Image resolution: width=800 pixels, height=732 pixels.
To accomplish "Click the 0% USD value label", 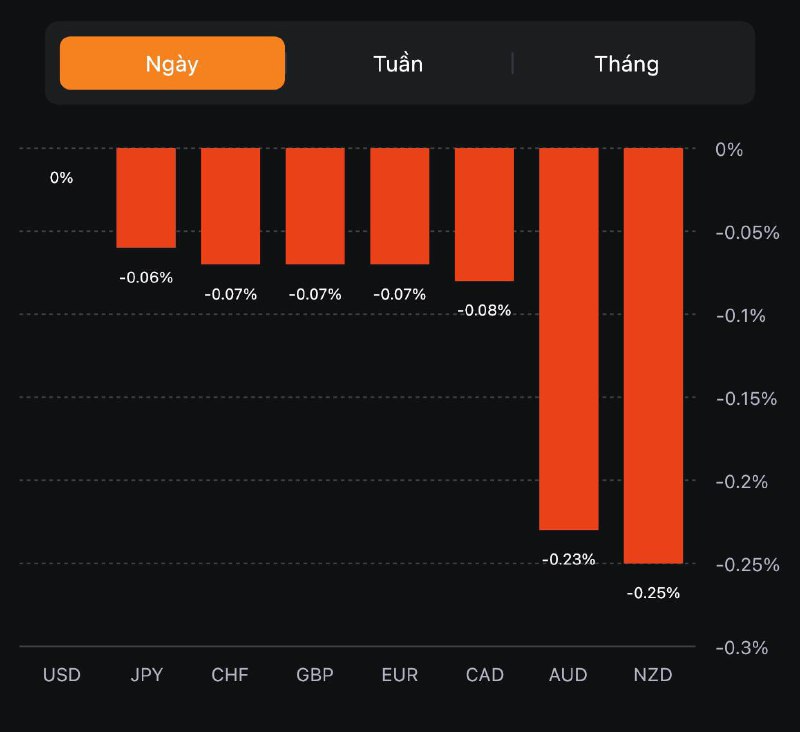I will [61, 178].
